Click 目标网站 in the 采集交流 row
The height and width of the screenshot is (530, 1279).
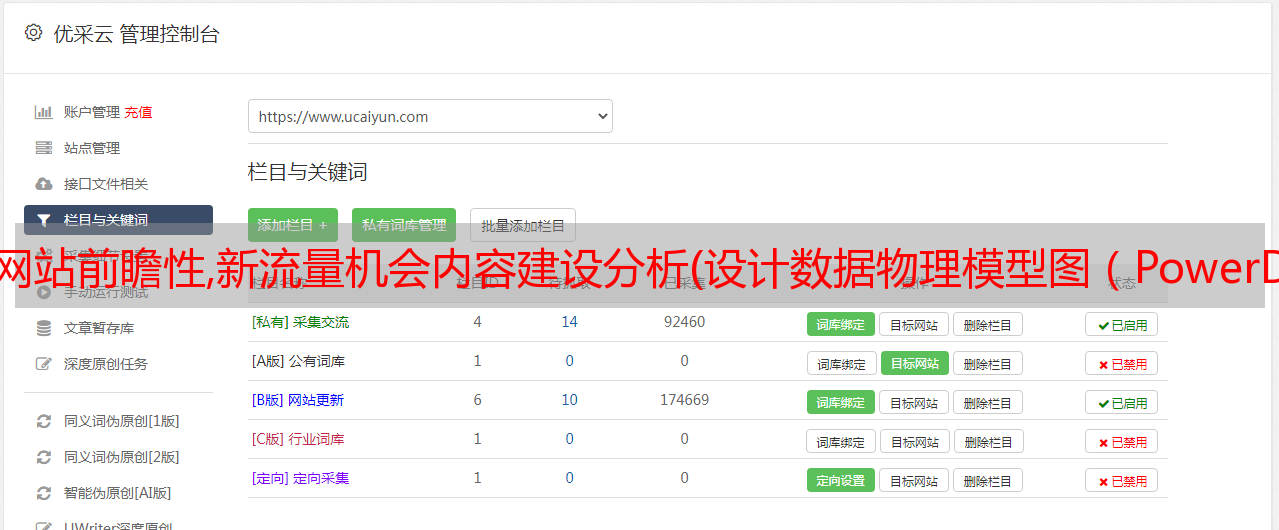pyautogui.click(x=914, y=324)
